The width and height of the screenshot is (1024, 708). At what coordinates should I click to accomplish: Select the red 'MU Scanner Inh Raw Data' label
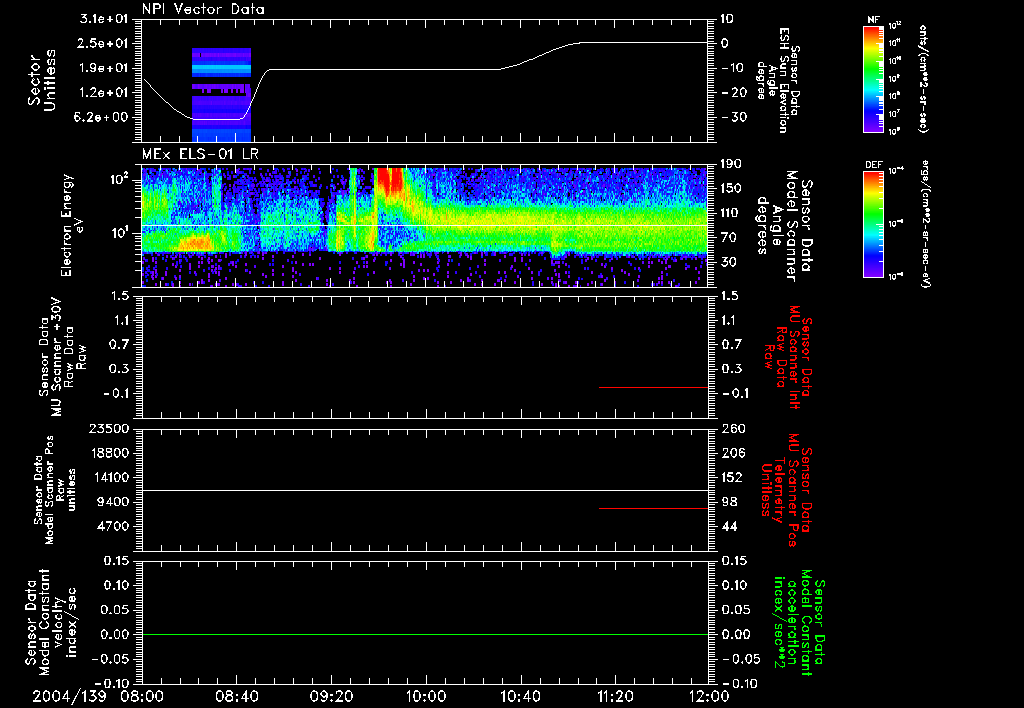(x=788, y=357)
